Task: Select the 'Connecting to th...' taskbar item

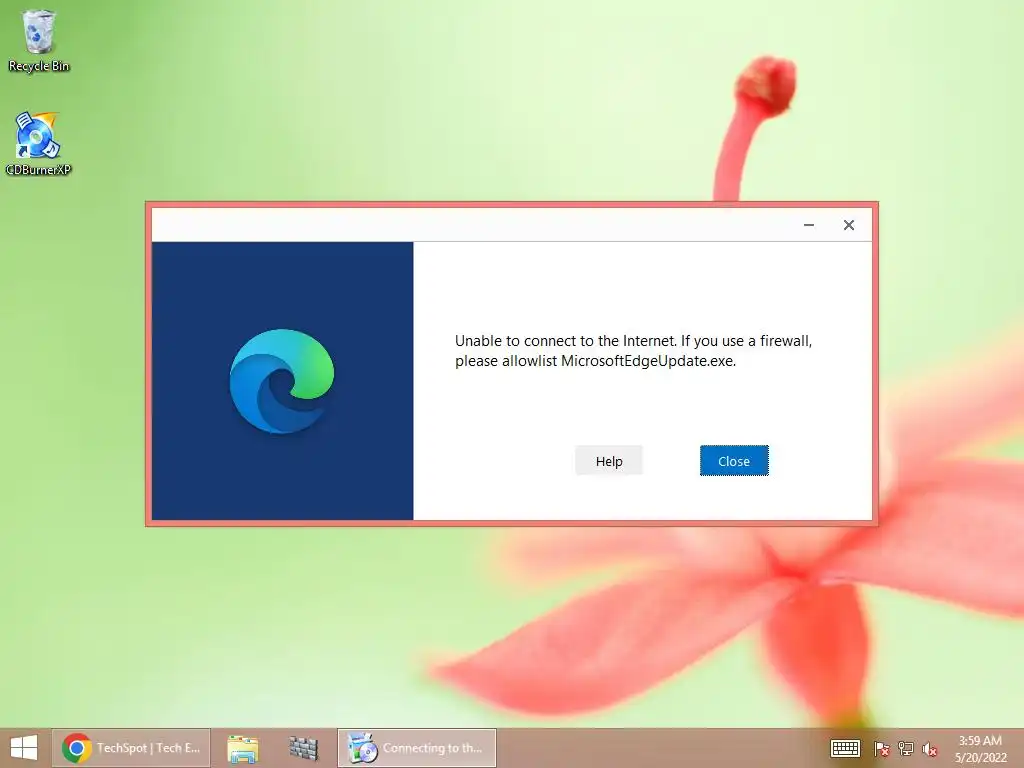Action: 417,748
